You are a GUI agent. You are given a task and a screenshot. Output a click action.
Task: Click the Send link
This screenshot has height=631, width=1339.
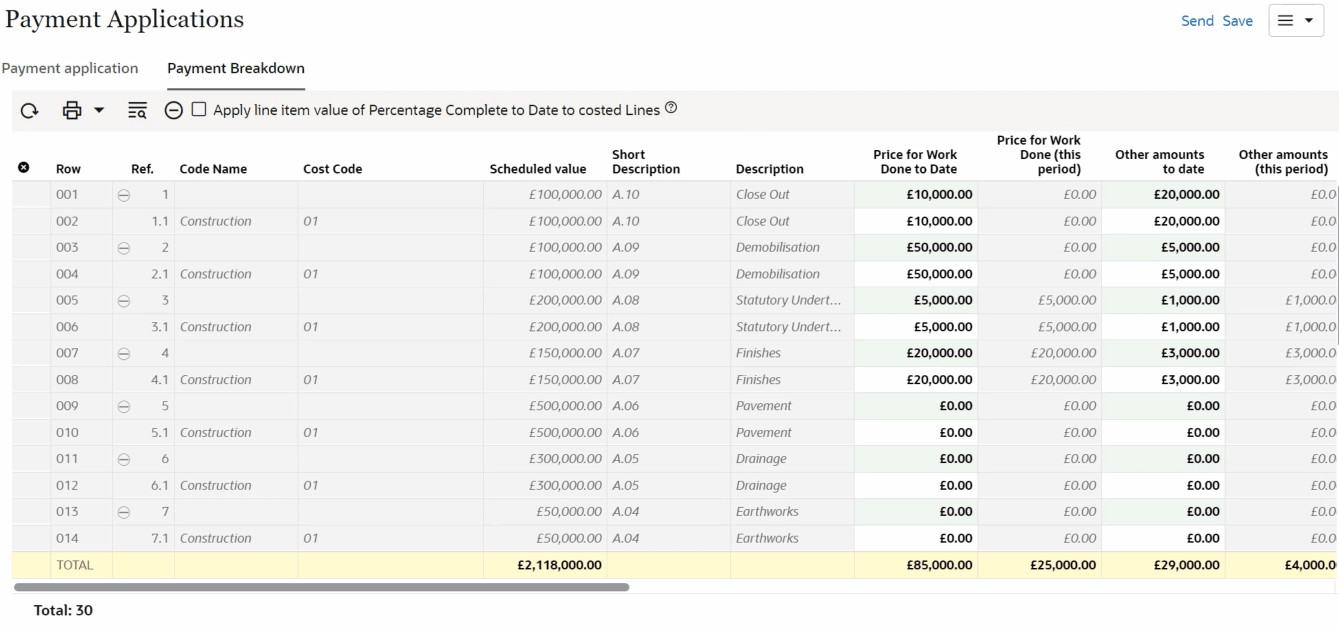pyautogui.click(x=1197, y=21)
